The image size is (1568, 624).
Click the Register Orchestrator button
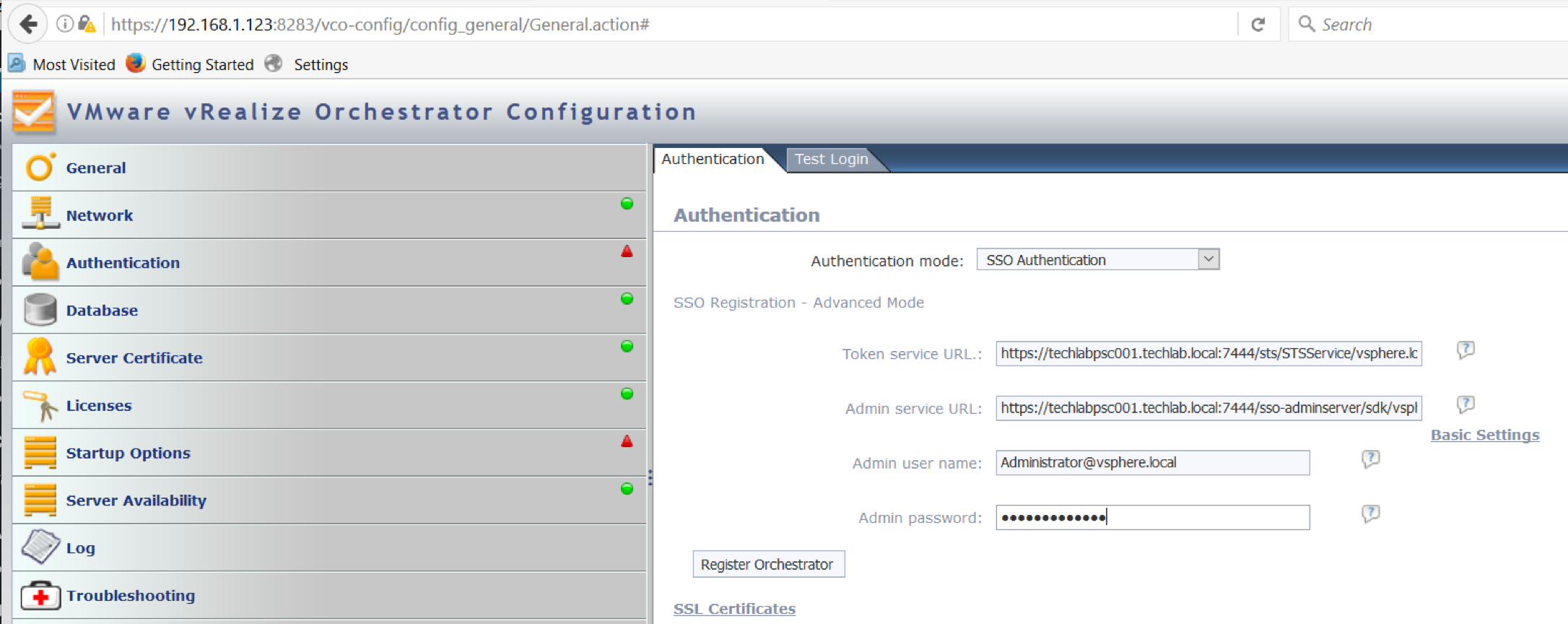pyautogui.click(x=768, y=564)
